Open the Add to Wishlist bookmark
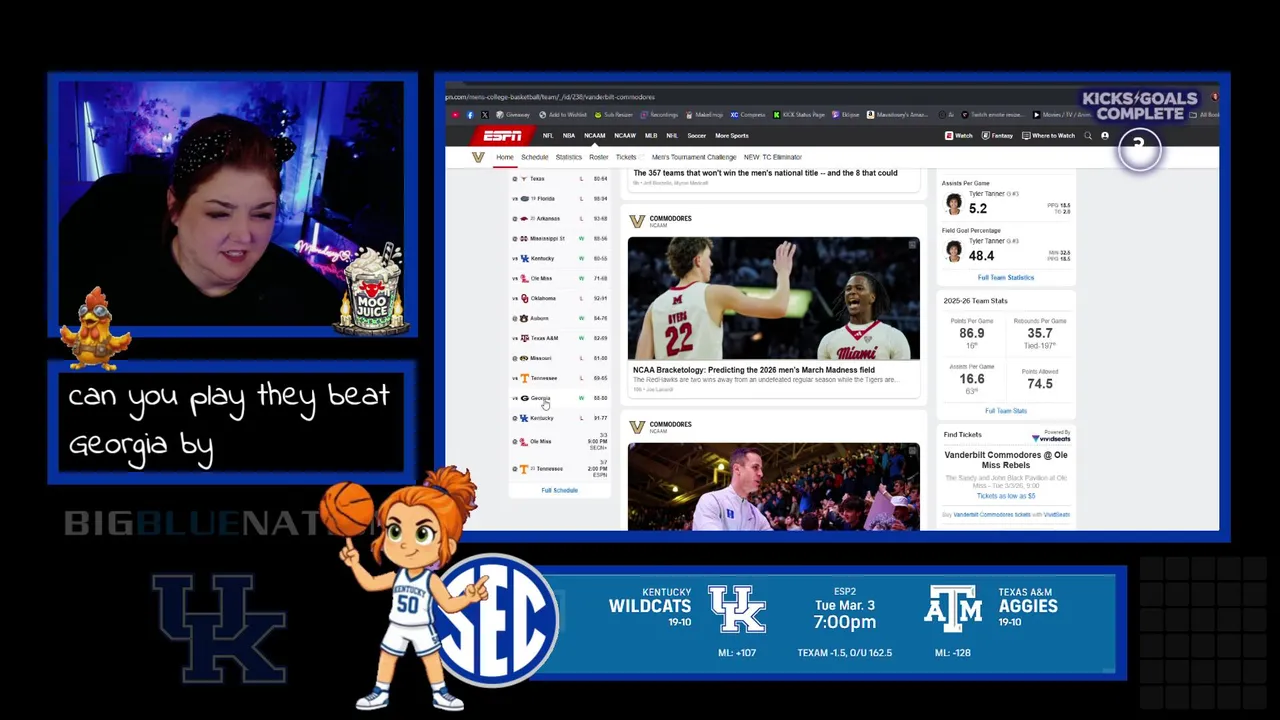 562,115
